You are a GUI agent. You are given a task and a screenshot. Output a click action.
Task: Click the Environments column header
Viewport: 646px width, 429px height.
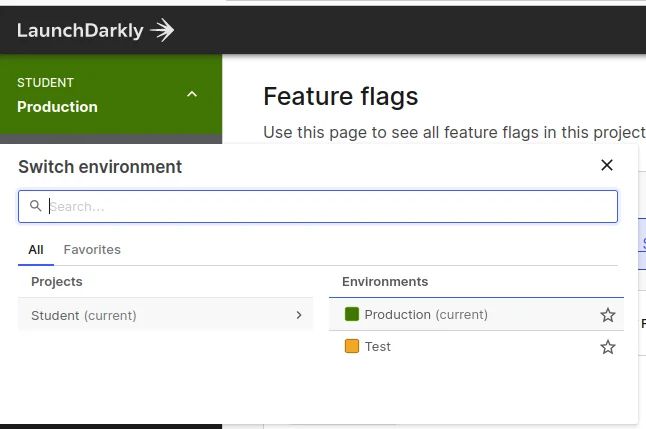[385, 282]
